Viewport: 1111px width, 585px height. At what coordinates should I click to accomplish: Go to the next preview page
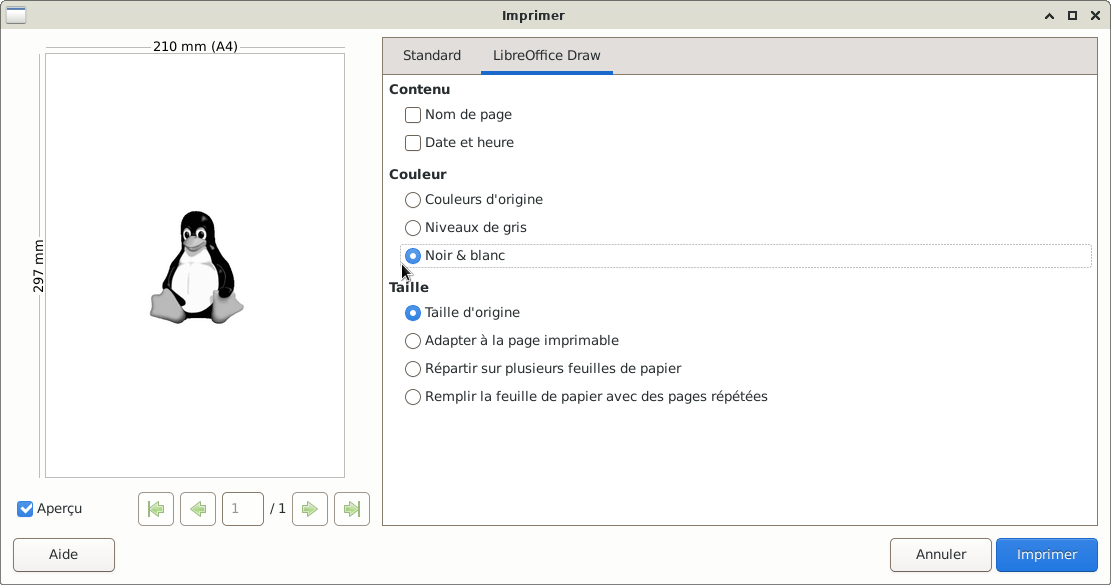pos(310,509)
